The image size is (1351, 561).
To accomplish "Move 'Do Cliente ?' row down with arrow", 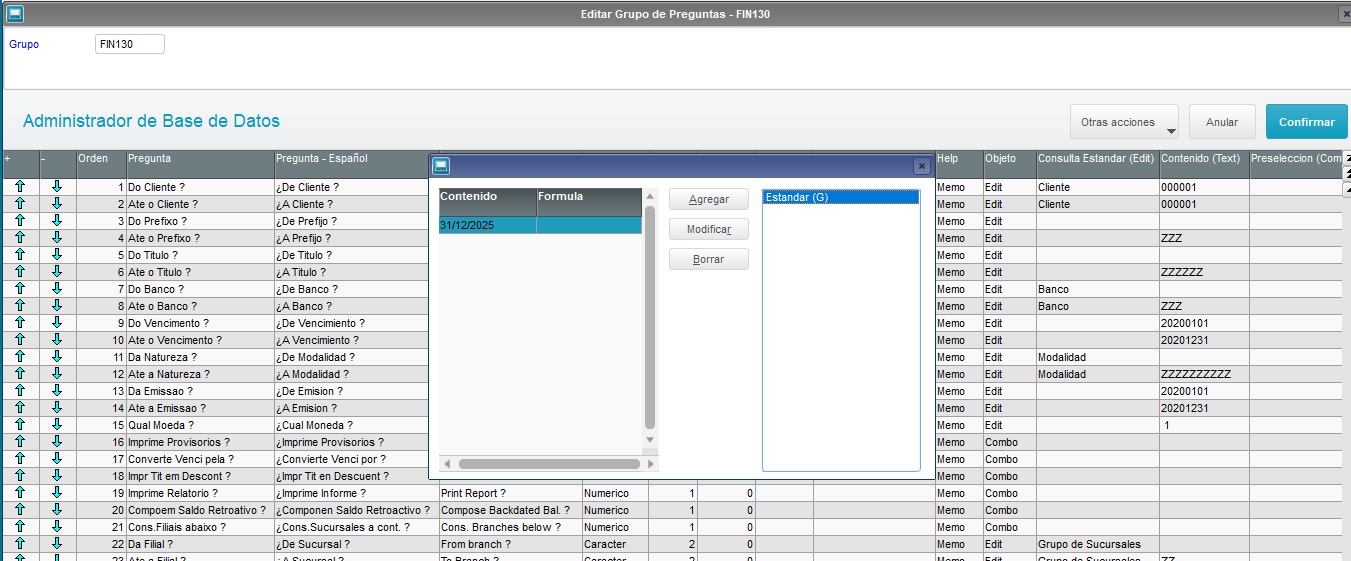I will 57,187.
